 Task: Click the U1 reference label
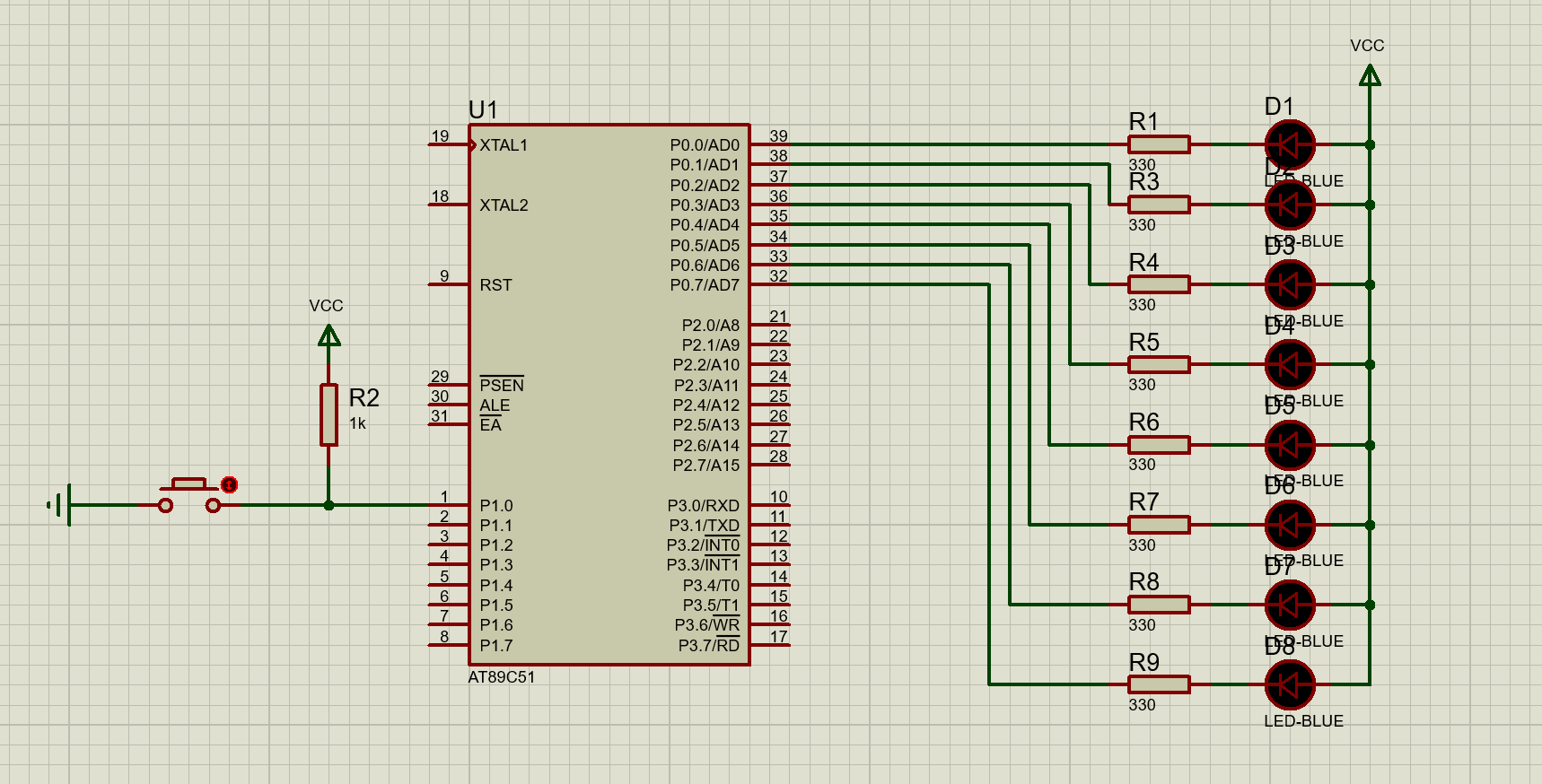pyautogui.click(x=483, y=109)
